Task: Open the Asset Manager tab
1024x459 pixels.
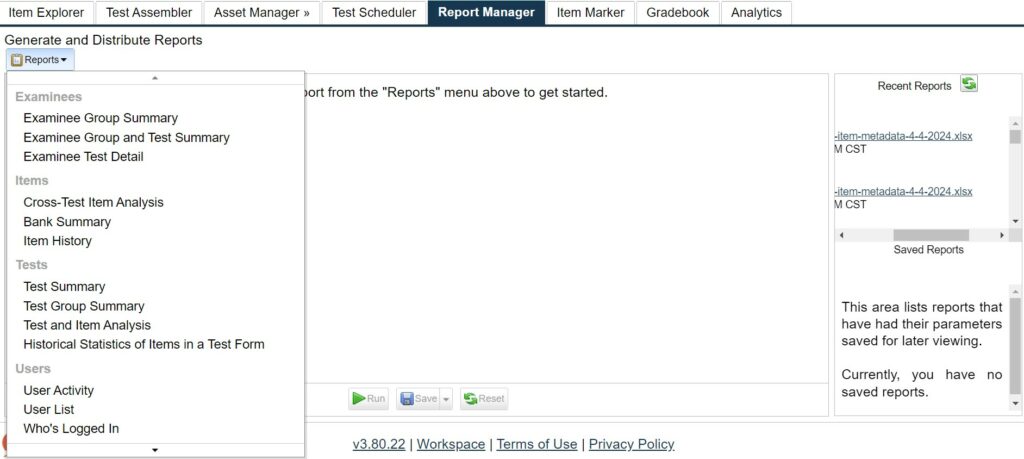Action: point(262,12)
